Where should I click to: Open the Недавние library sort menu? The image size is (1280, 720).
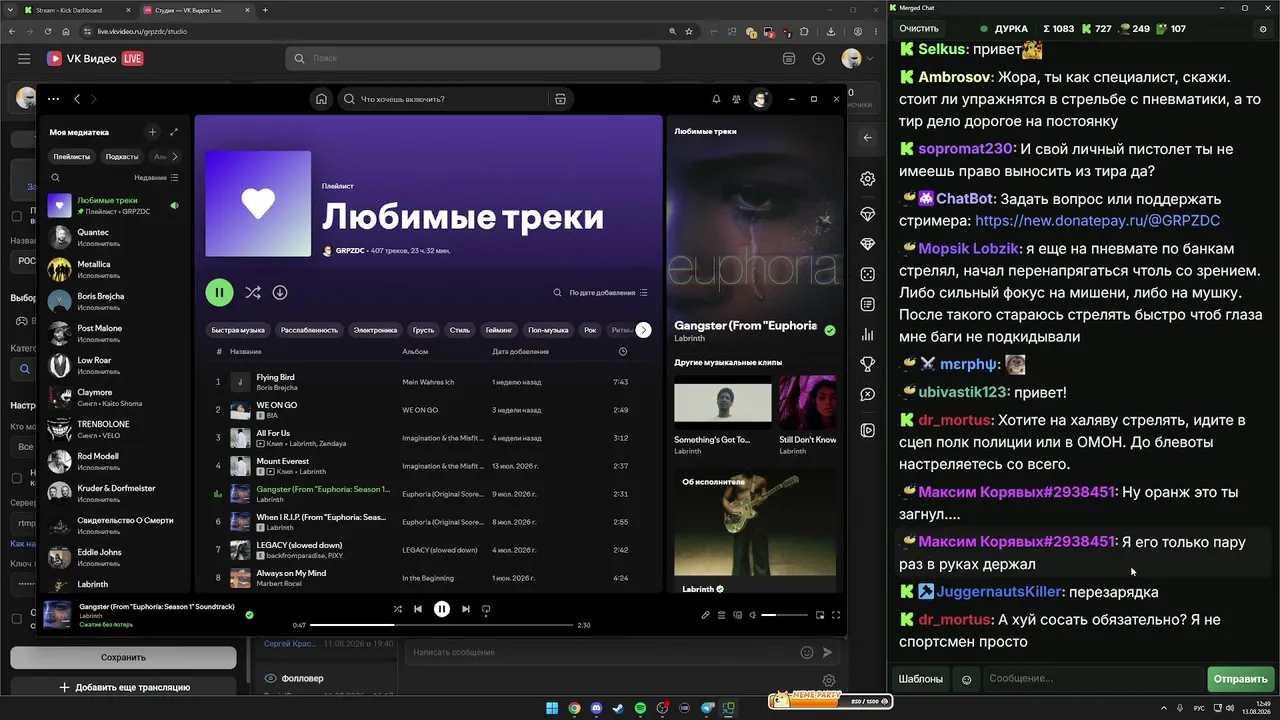156,177
